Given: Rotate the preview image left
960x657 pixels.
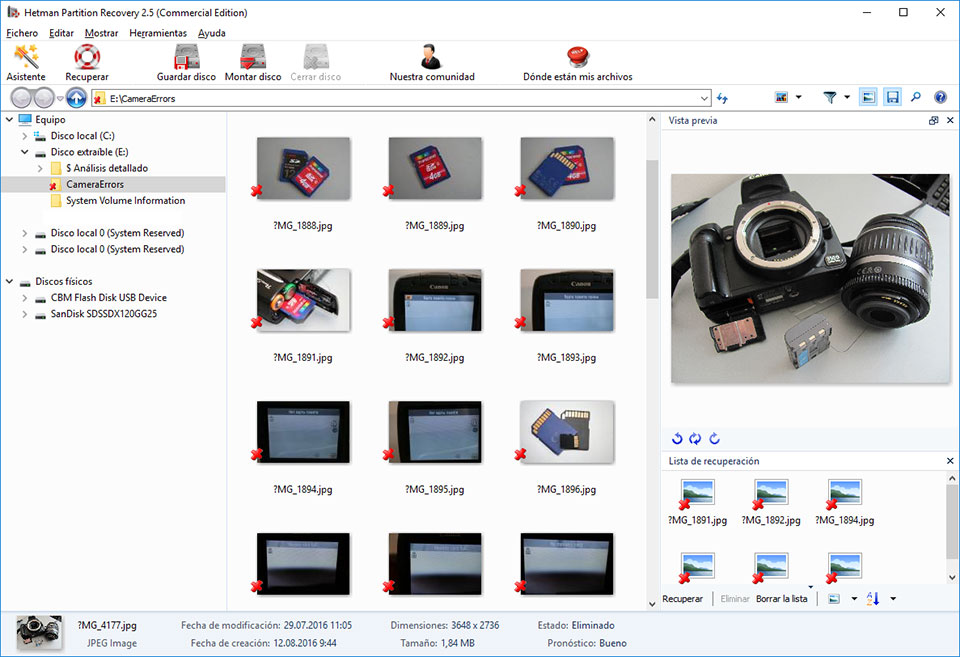Looking at the screenshot, I should pos(677,438).
